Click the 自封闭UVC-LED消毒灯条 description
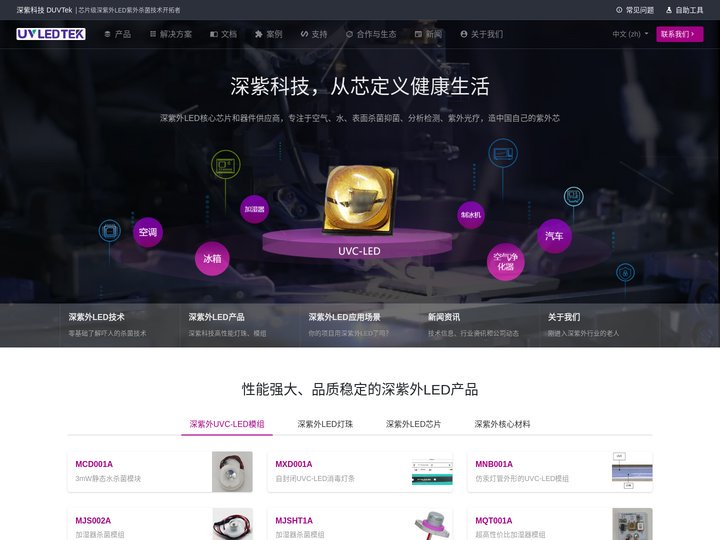 [x=315, y=478]
